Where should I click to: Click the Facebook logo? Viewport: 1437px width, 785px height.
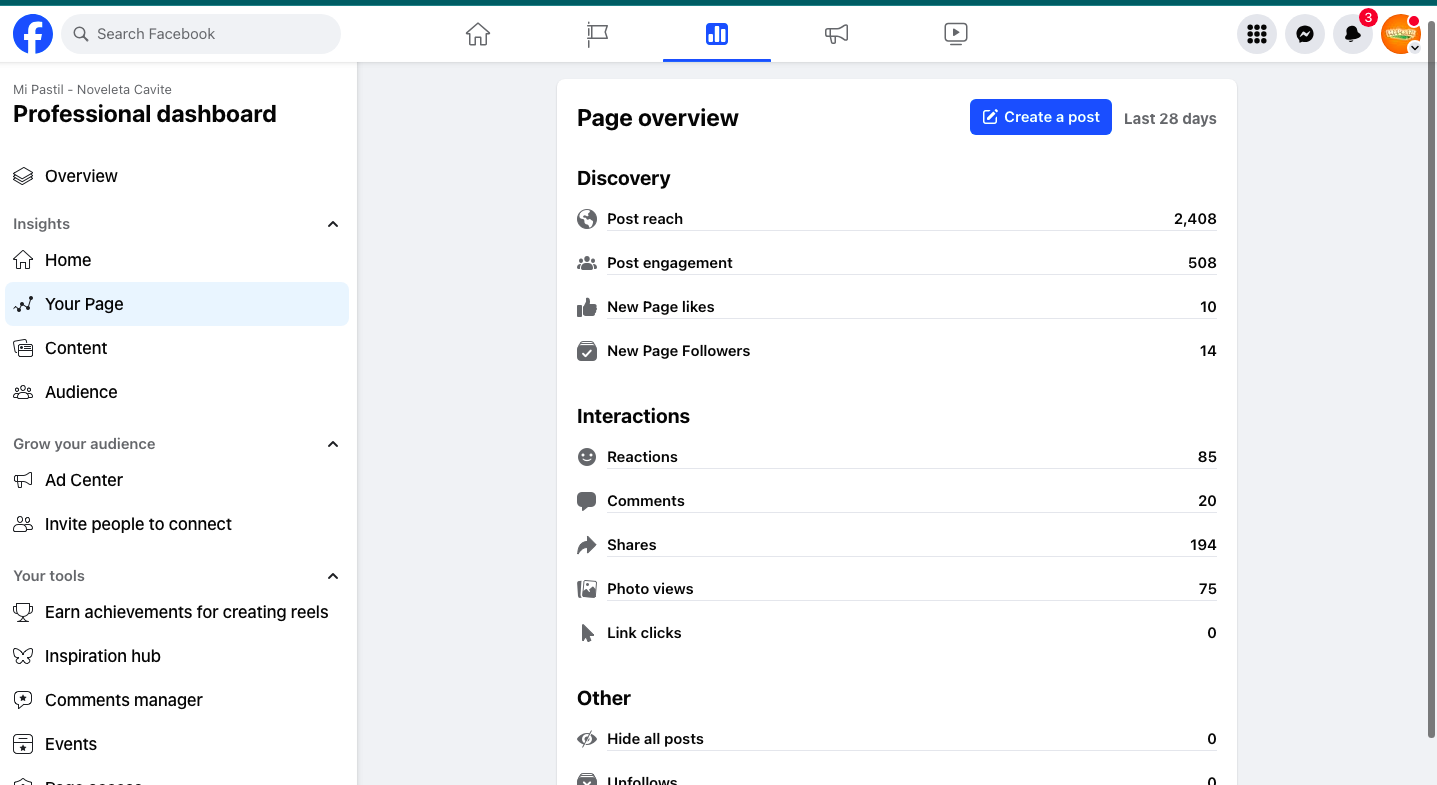33,34
